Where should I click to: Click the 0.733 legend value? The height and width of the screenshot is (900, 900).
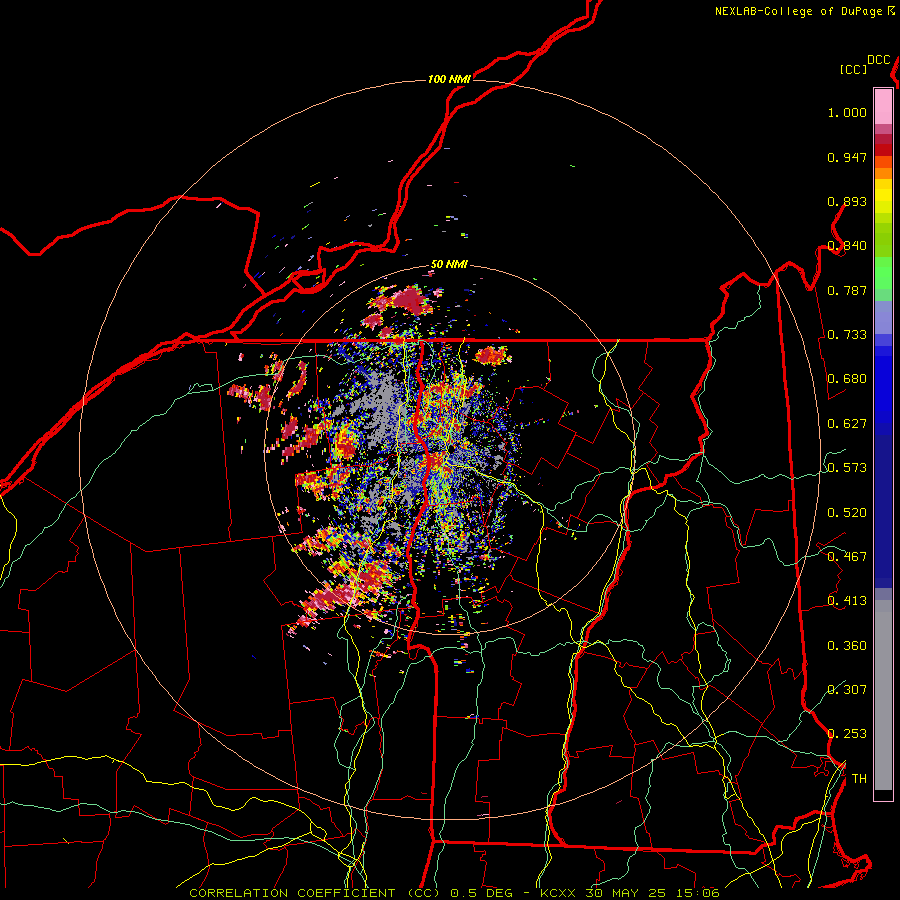tap(847, 335)
